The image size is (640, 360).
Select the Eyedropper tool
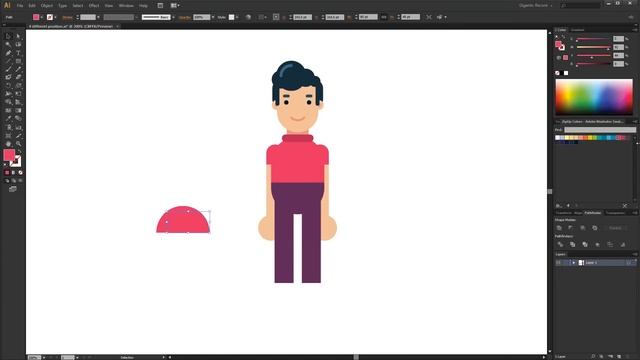coord(8,119)
